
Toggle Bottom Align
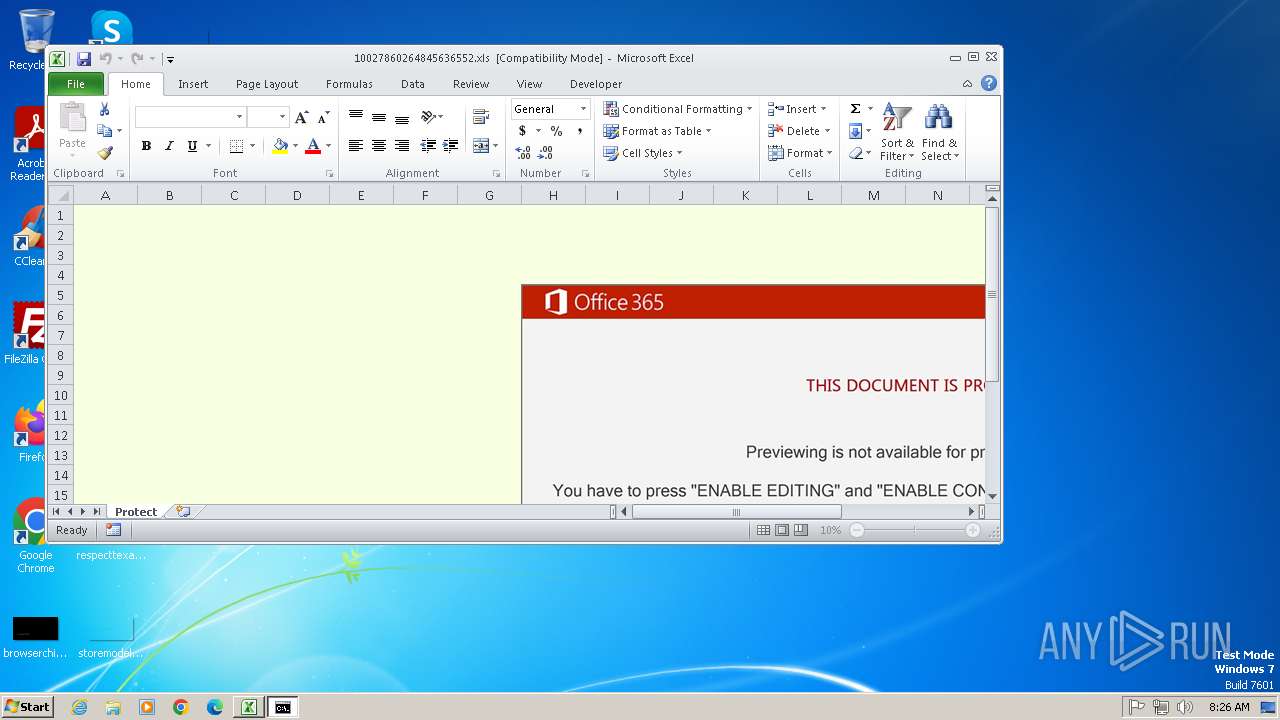[401, 117]
